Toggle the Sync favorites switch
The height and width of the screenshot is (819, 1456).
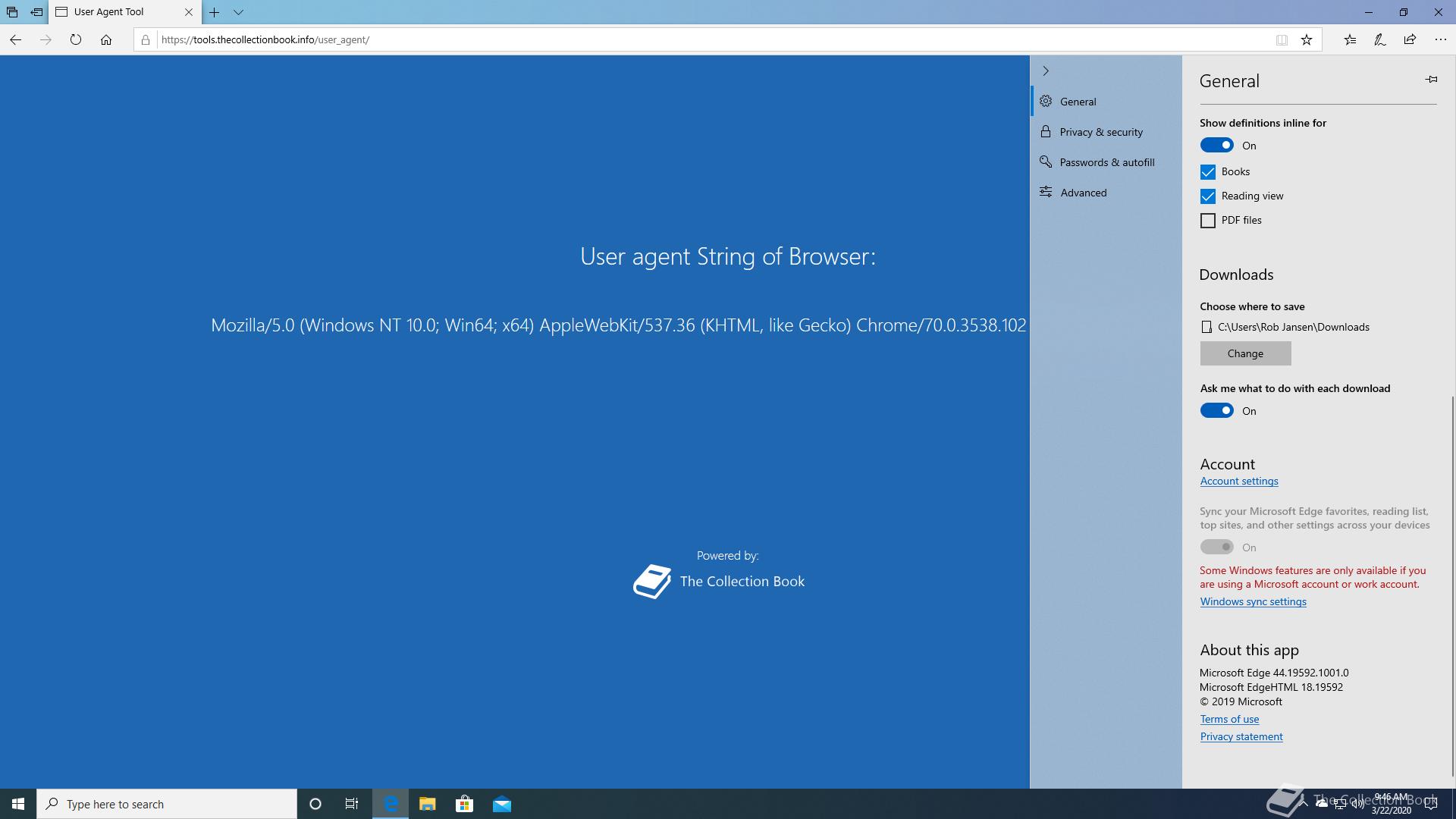pyautogui.click(x=1216, y=547)
